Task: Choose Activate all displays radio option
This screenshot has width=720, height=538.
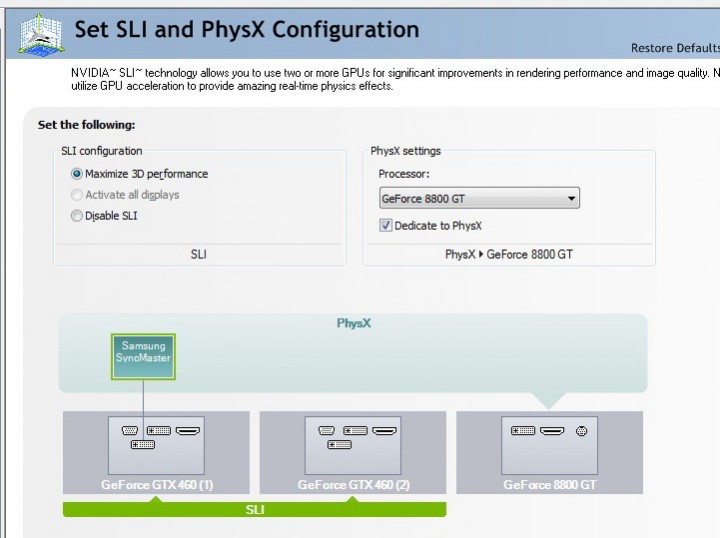Action: click(77, 195)
